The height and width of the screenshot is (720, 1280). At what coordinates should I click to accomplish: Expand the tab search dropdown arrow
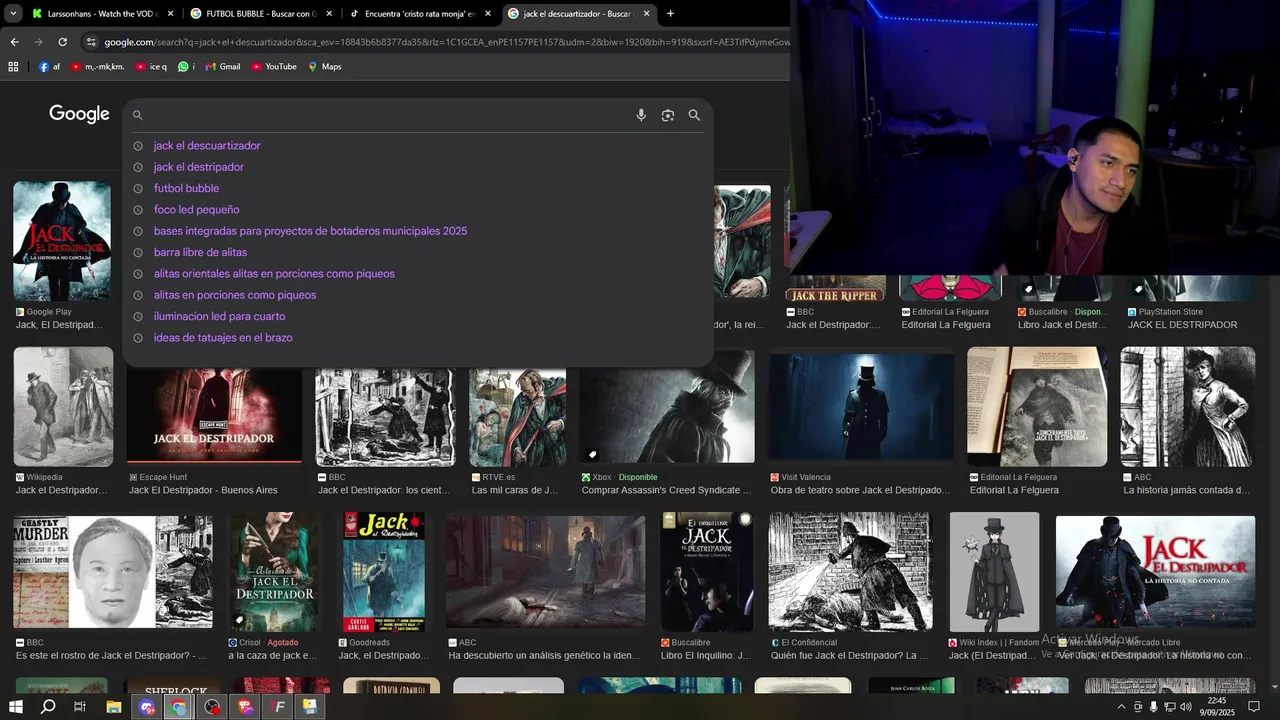13,14
